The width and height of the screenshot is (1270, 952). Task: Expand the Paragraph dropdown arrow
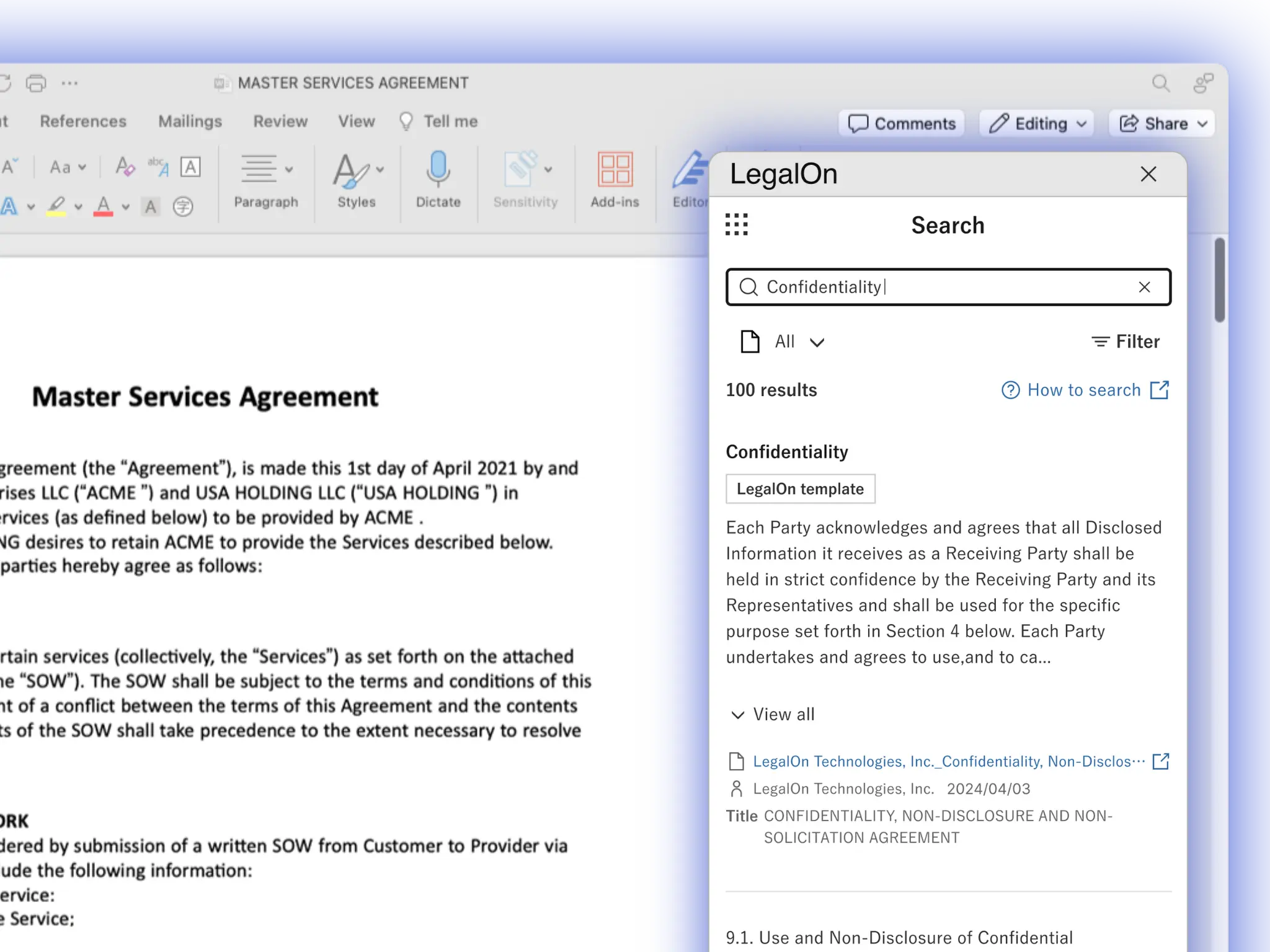(x=289, y=169)
